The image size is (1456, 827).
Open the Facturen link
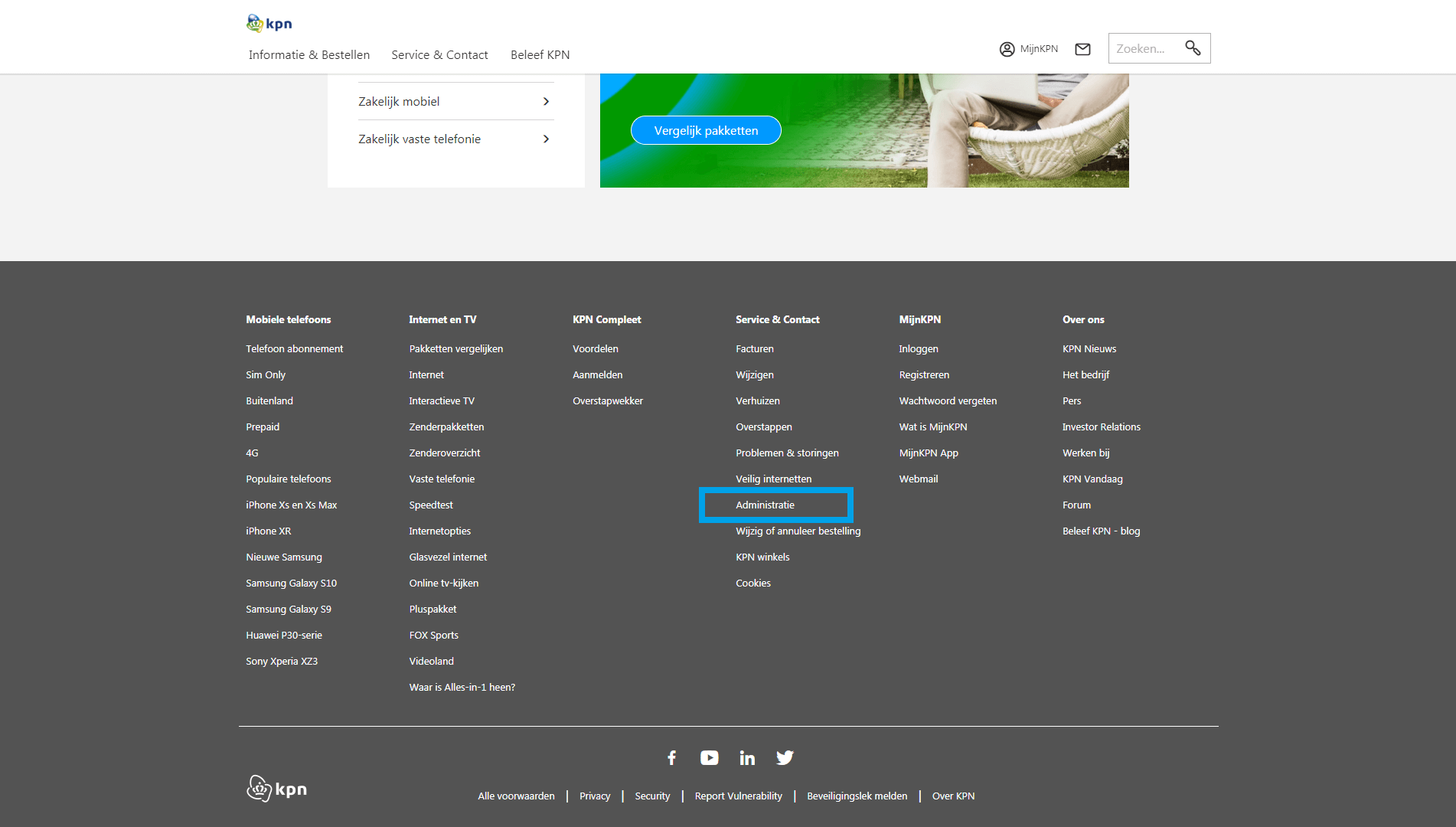(x=755, y=348)
